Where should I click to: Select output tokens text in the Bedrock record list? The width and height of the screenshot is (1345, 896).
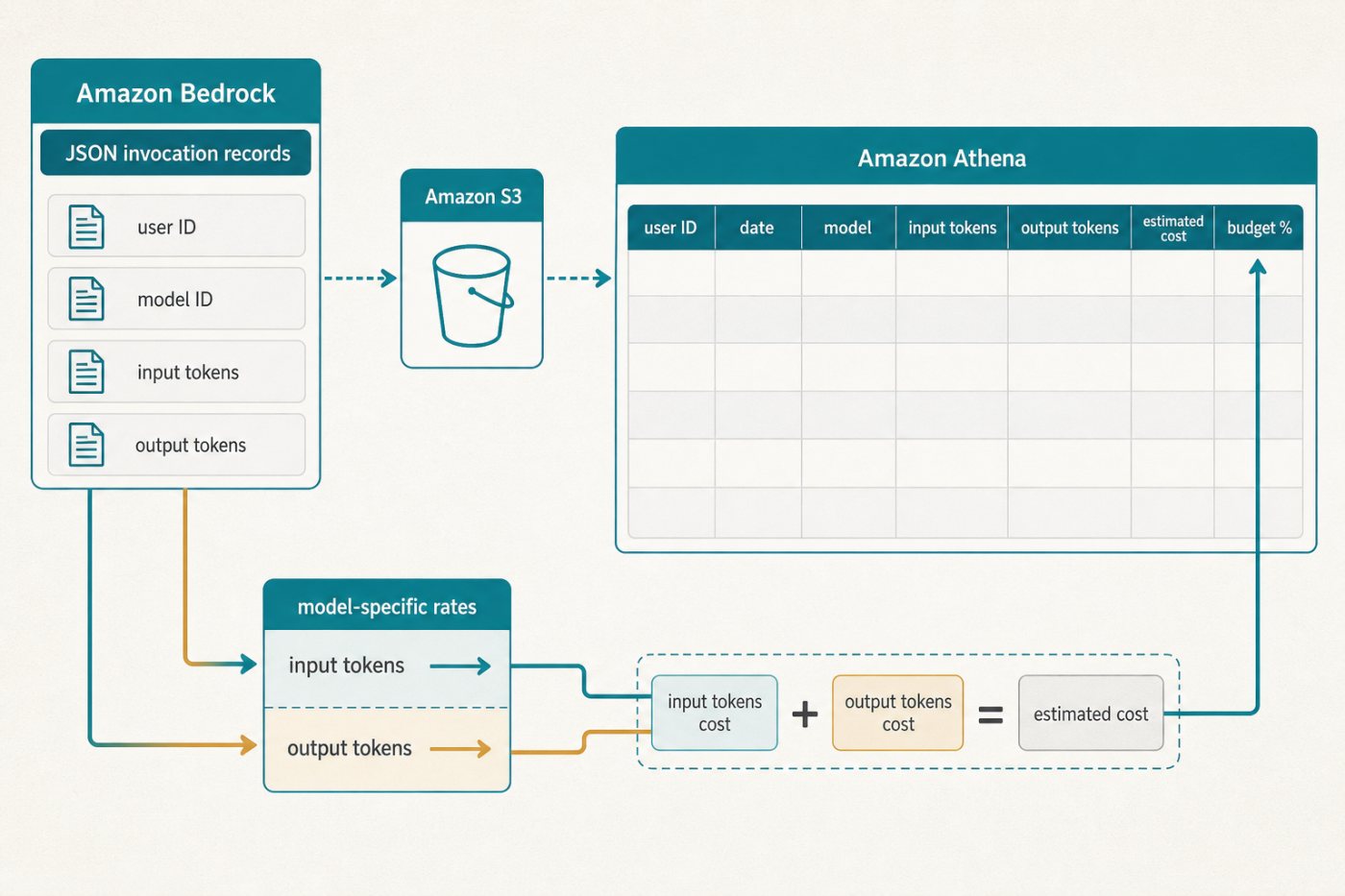(190, 446)
